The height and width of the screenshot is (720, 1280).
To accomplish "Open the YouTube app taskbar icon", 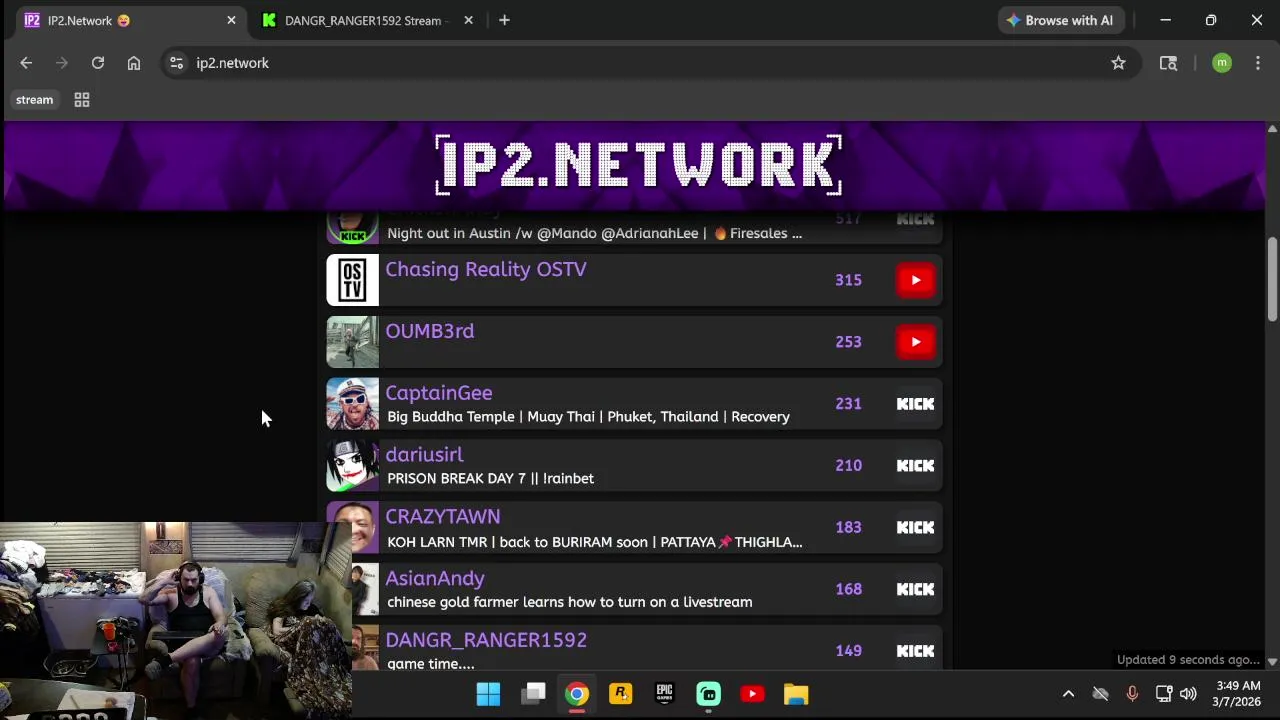I will 752,694.
